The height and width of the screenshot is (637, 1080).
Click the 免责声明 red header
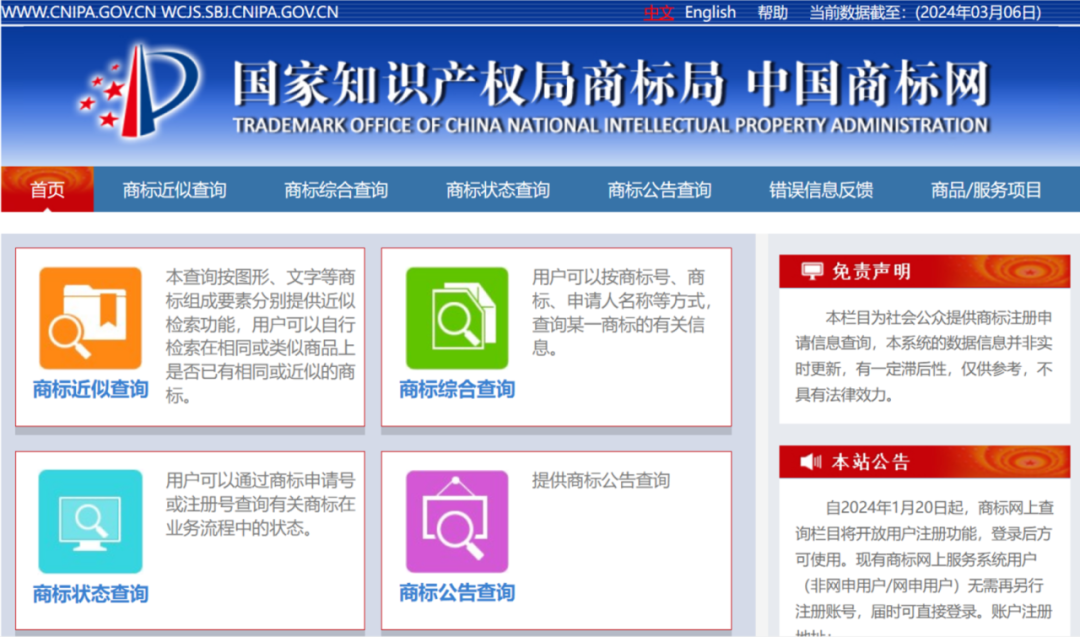(924, 271)
